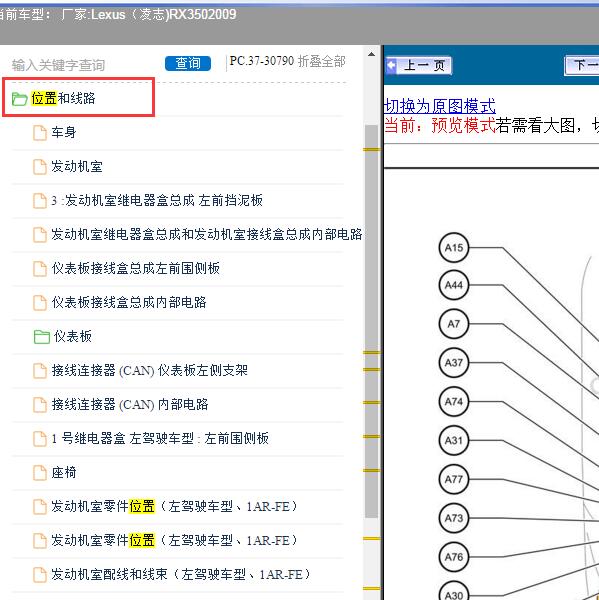
Task: Open 切换为原图模式 link
Action: tap(439, 106)
